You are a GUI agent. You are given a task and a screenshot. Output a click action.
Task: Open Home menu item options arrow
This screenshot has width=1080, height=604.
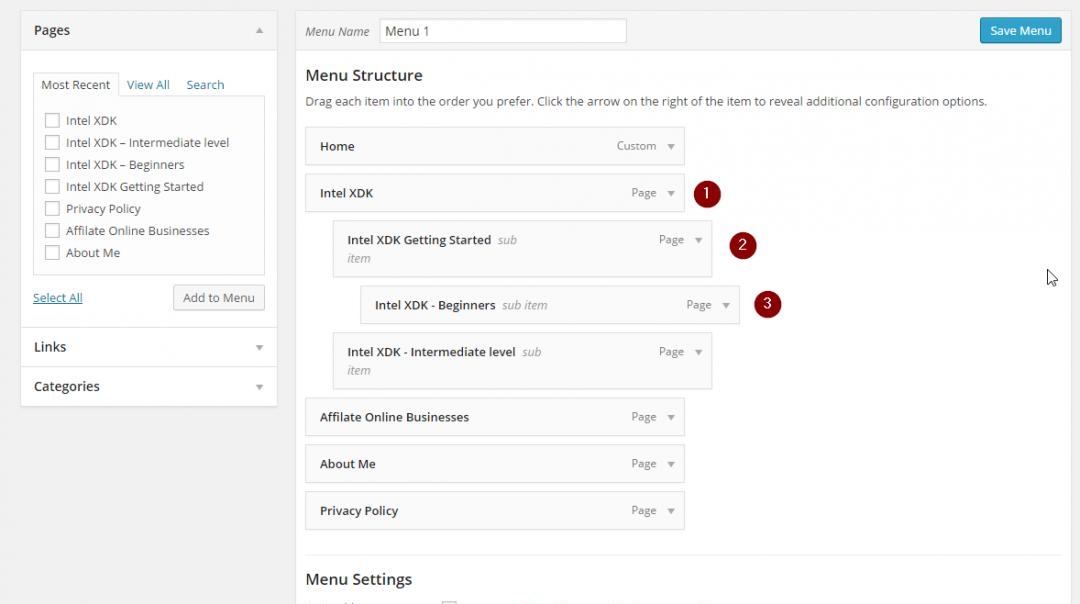(x=671, y=147)
